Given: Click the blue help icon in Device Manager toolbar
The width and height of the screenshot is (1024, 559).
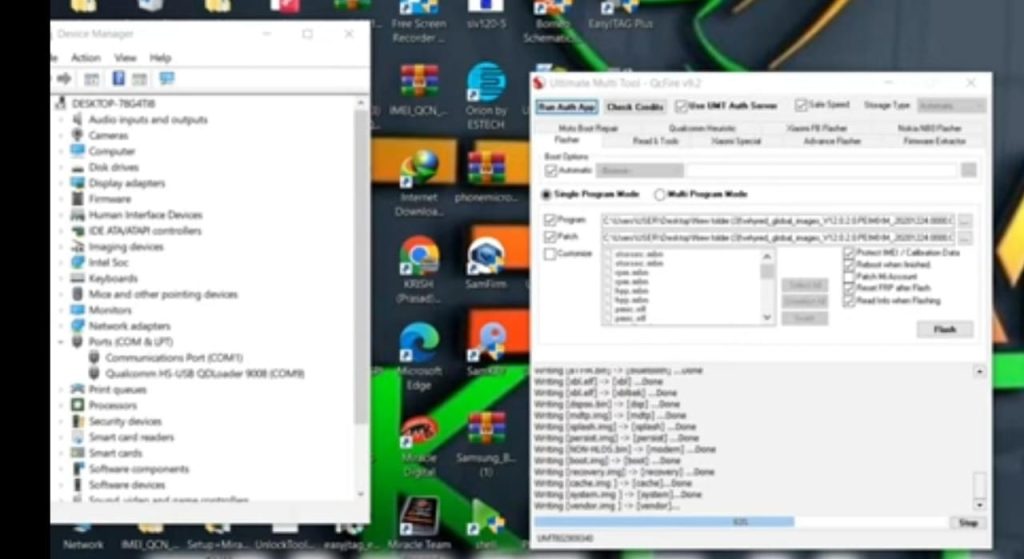Looking at the screenshot, I should [118, 78].
